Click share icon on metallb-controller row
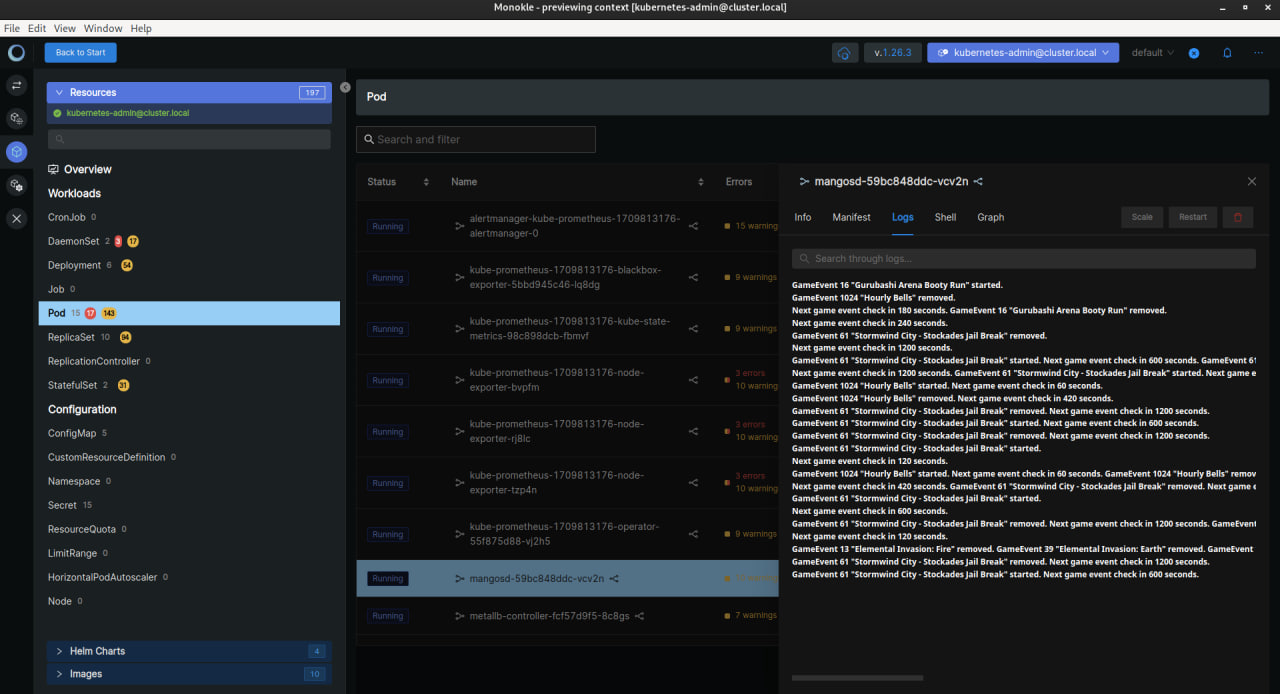This screenshot has width=1280, height=694. pos(640,616)
